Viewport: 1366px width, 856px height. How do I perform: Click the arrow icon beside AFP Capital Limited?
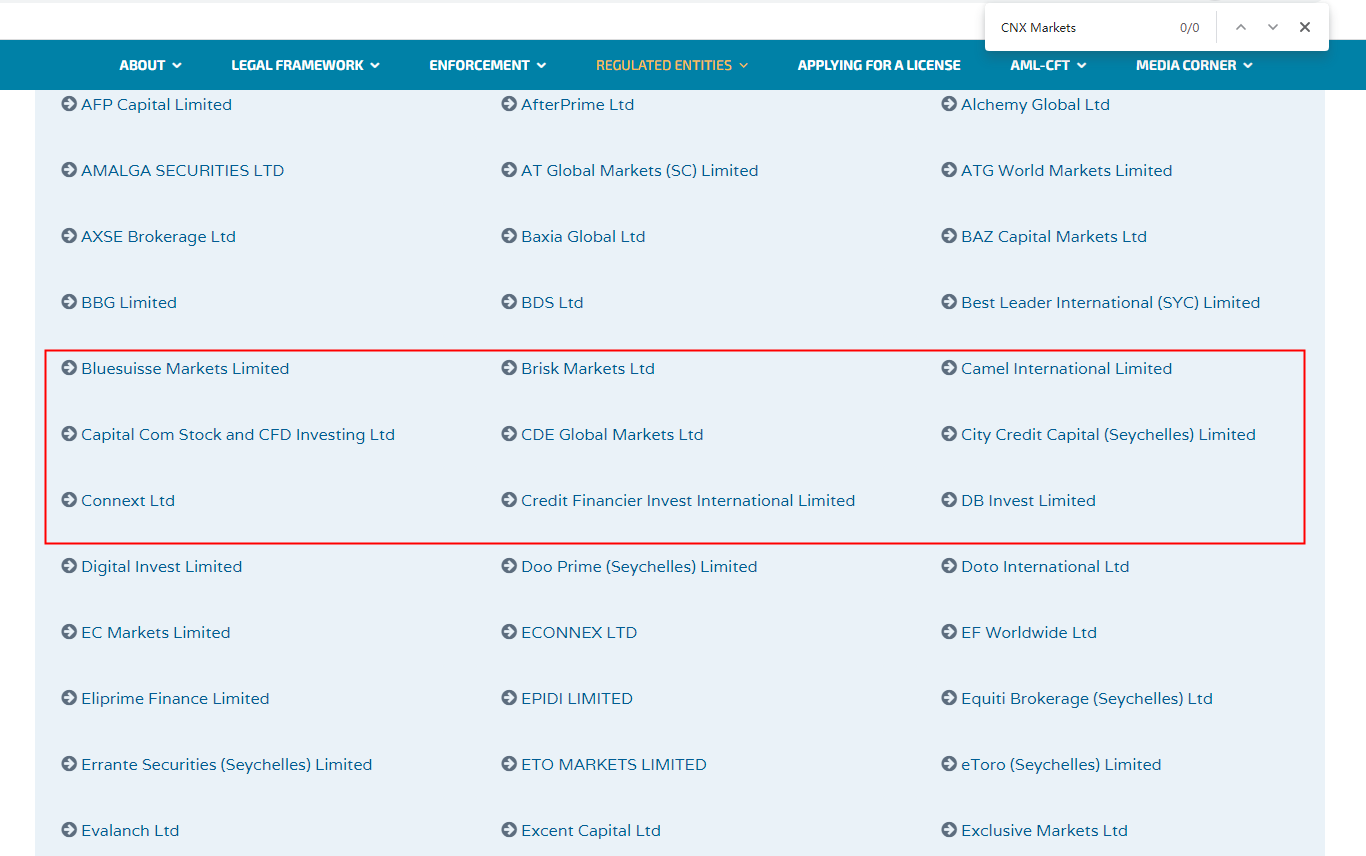tap(69, 104)
